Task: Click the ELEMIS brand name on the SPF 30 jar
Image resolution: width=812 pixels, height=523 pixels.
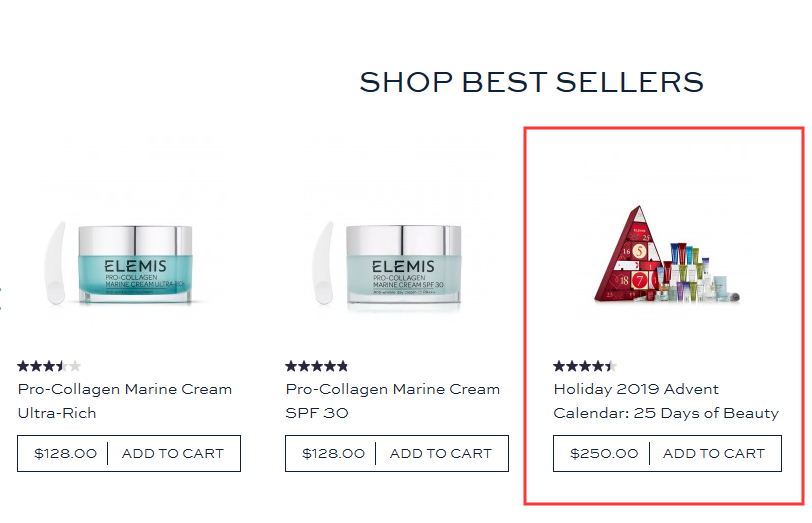Action: click(403, 267)
